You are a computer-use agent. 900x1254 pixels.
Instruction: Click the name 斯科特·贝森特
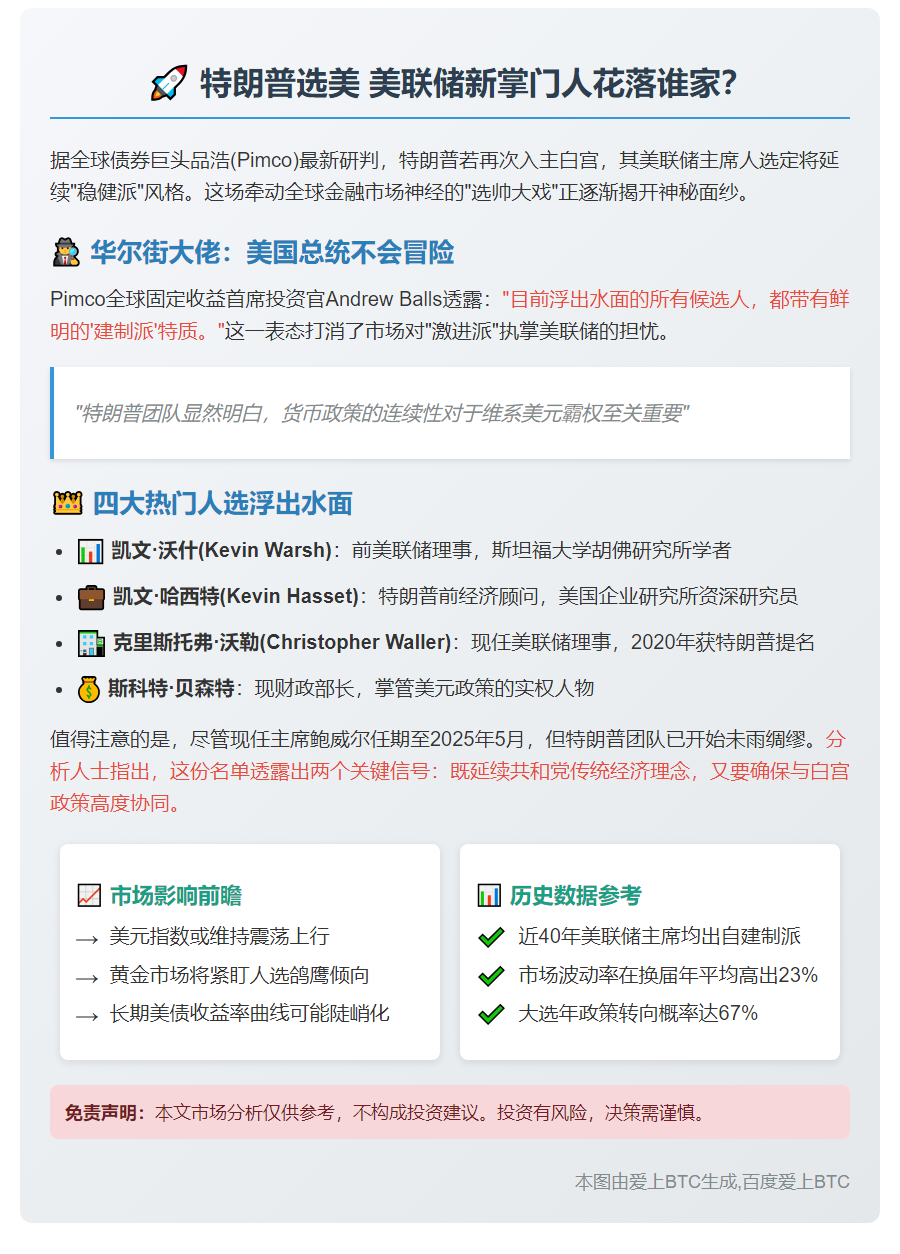coord(170,689)
